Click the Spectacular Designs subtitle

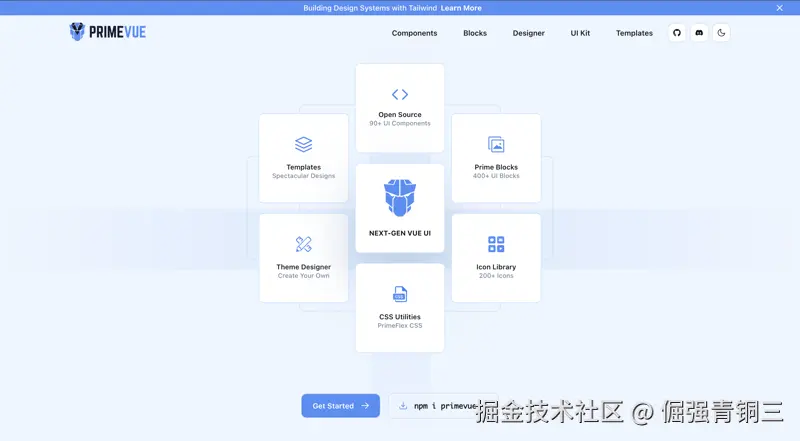[304, 176]
